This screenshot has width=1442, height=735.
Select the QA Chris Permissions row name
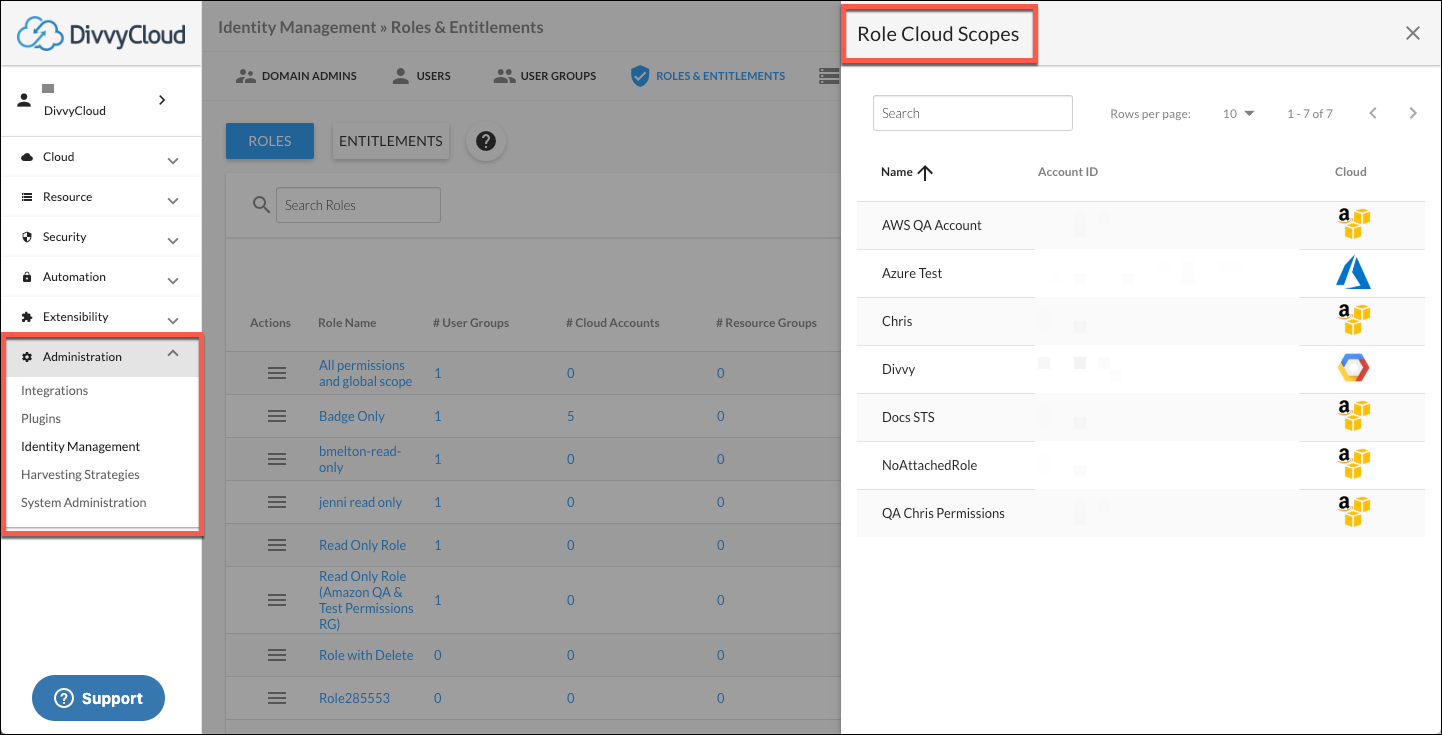[943, 513]
